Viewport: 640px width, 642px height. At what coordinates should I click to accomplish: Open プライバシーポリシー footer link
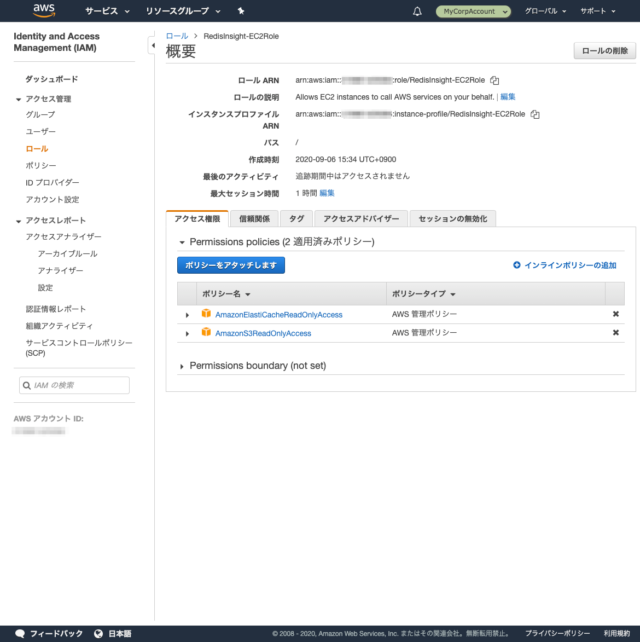click(557, 633)
